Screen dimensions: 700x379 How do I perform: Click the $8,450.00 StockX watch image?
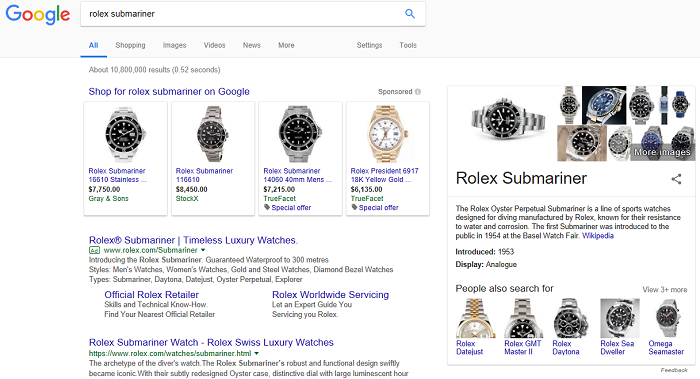(213, 134)
